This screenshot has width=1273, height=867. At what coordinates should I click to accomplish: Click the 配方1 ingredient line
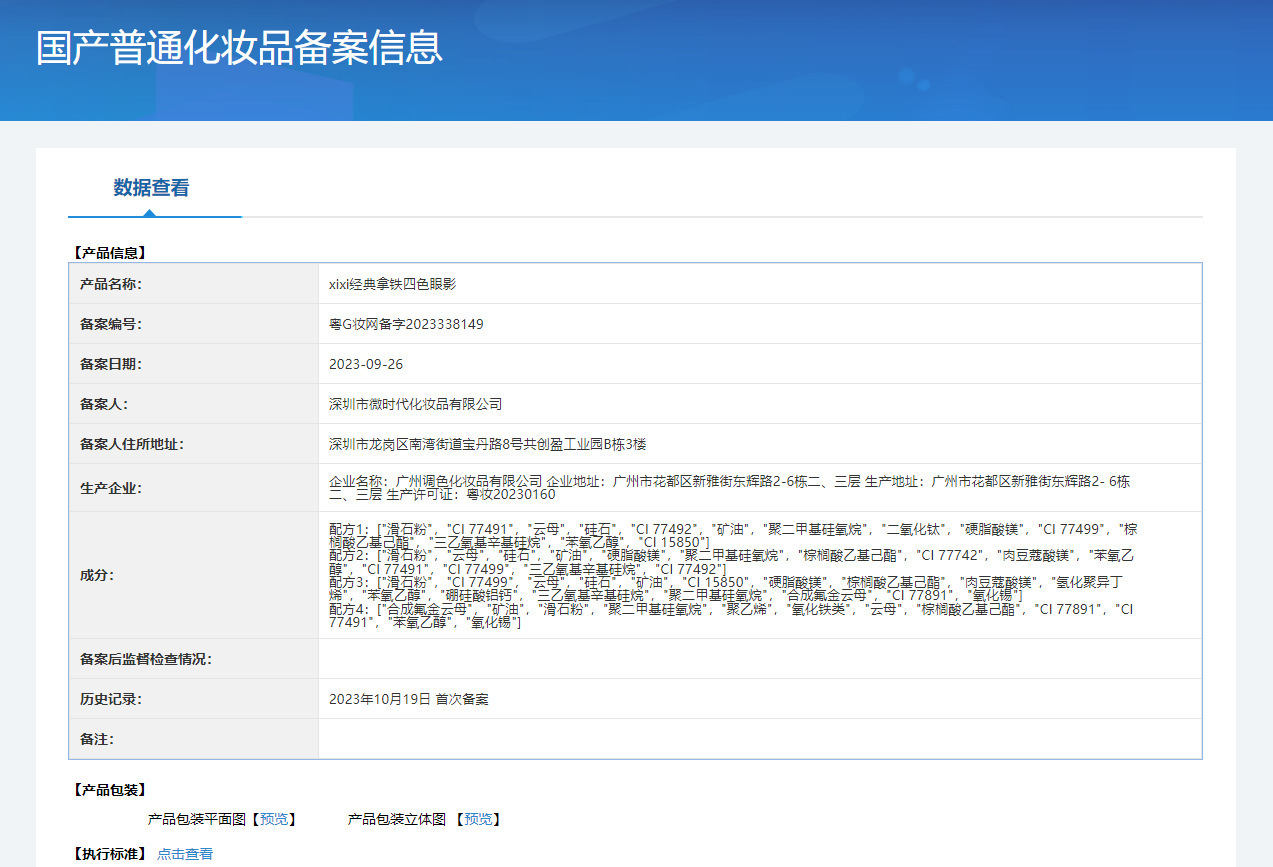[733, 534]
